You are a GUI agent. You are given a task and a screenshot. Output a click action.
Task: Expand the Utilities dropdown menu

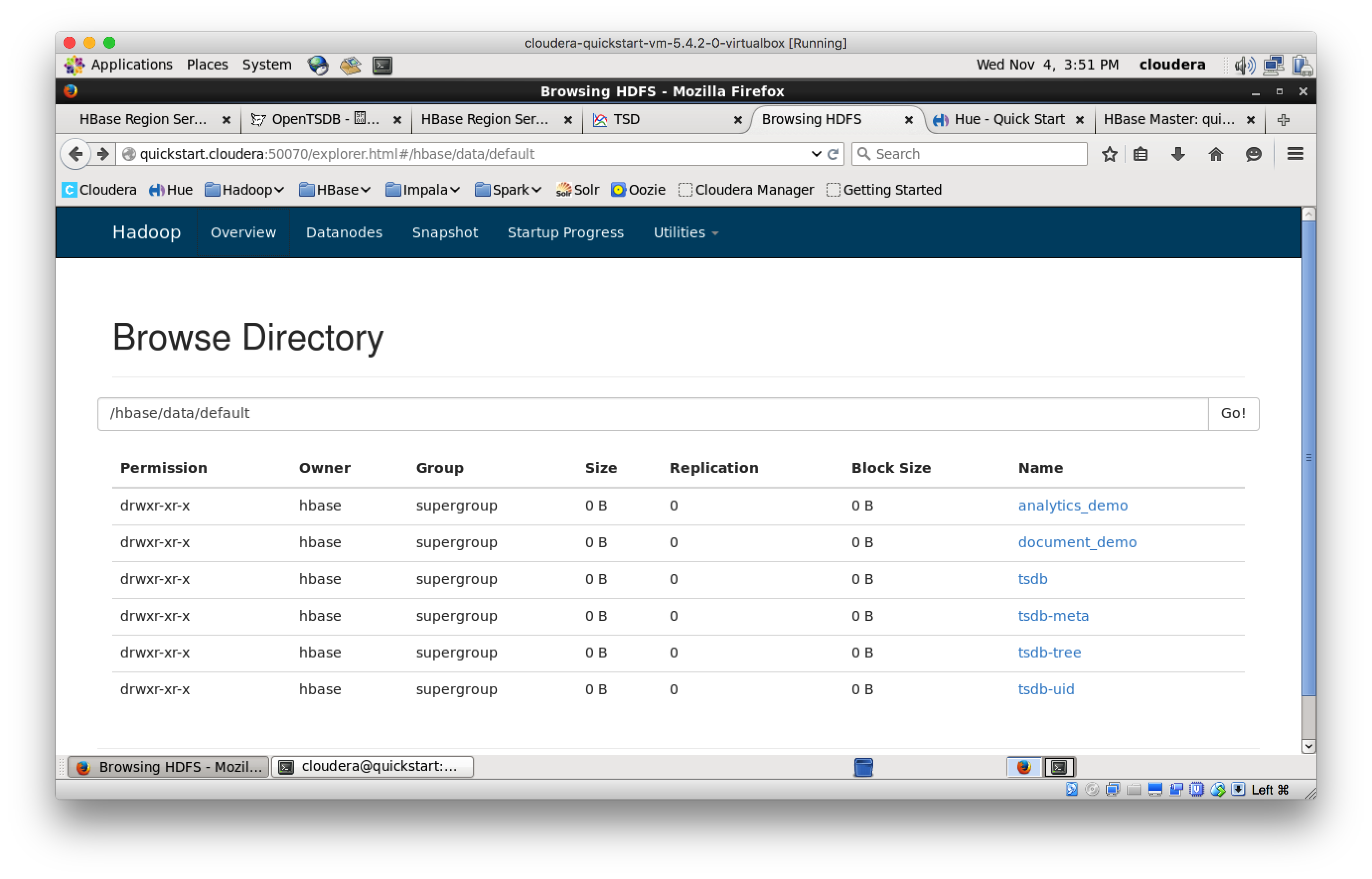(685, 232)
